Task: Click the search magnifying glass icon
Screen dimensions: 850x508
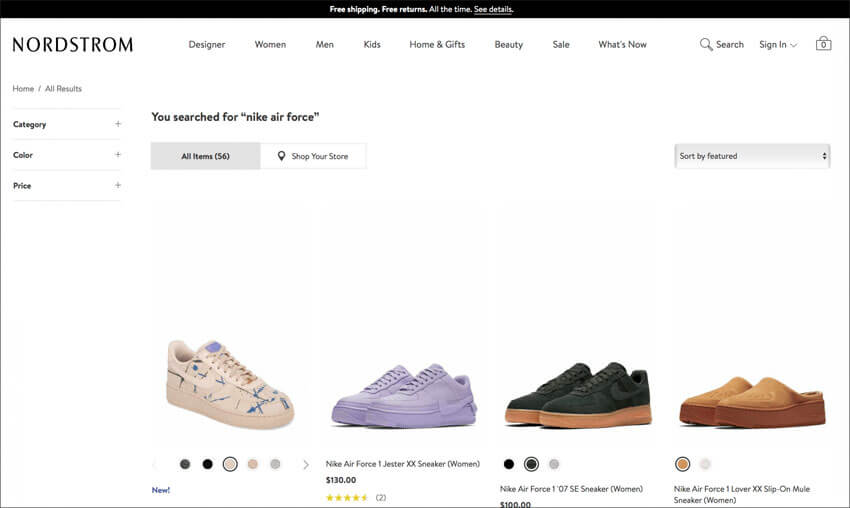Action: coord(706,44)
